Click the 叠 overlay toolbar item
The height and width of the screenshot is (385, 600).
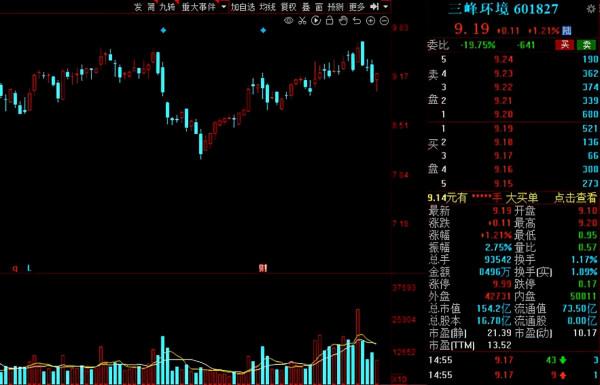pos(306,7)
